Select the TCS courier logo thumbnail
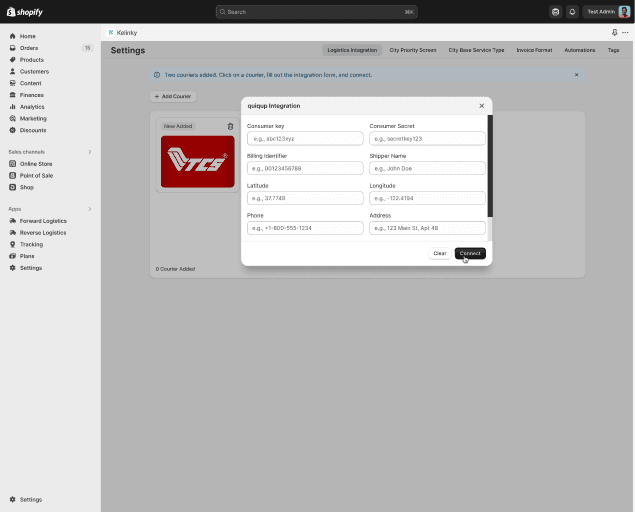The image size is (635, 512). point(198,161)
